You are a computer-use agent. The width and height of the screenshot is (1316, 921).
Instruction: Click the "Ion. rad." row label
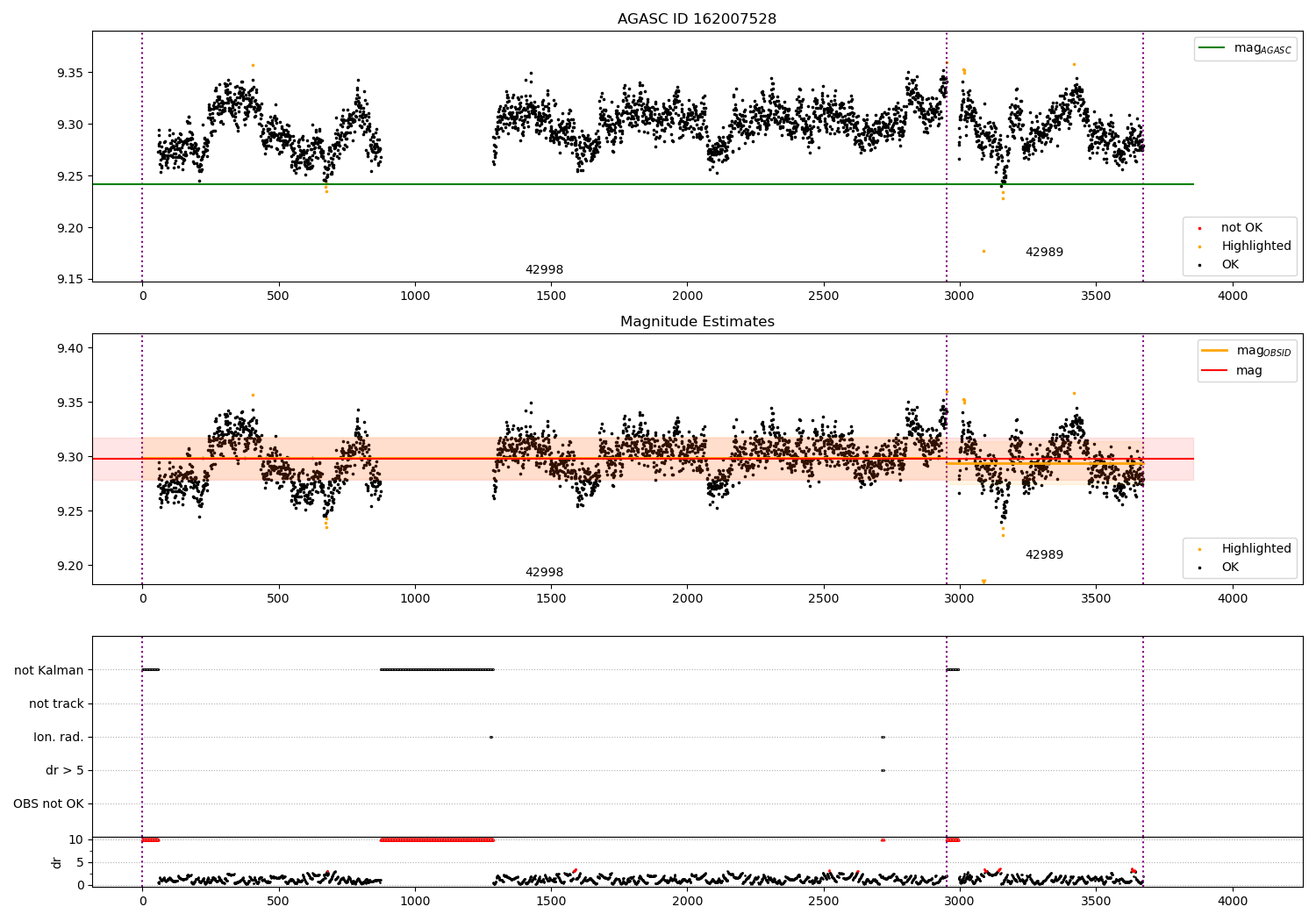[x=59, y=737]
